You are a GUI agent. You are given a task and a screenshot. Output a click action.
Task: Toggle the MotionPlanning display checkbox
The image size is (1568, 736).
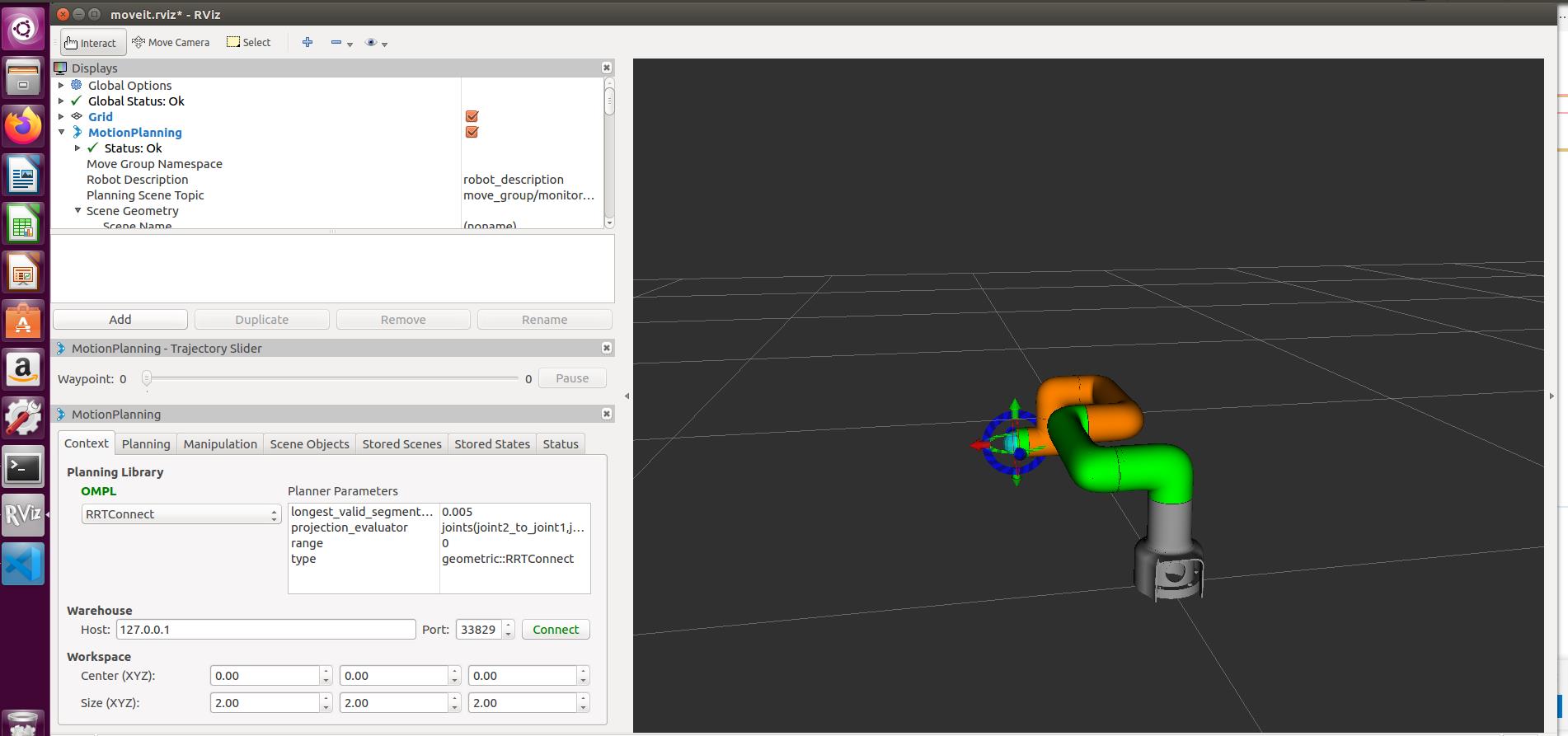coord(472,133)
